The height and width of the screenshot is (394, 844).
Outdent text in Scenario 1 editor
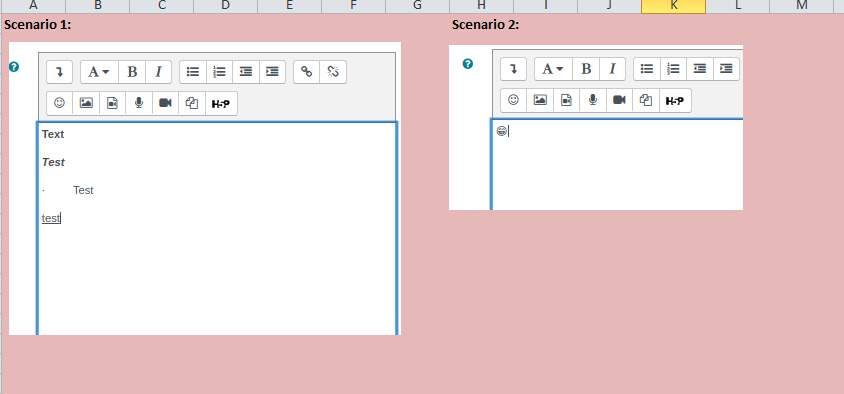pyautogui.click(x=245, y=72)
